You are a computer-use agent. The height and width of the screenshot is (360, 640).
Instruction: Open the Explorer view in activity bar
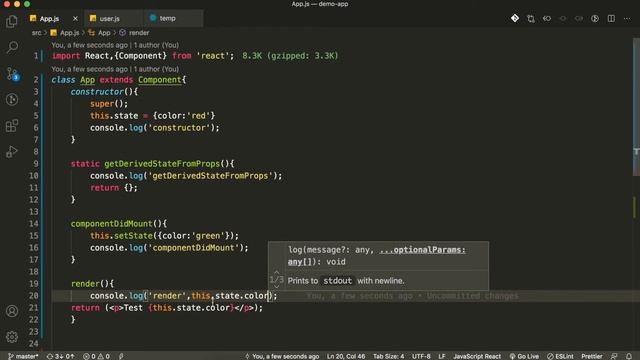click(x=12, y=21)
